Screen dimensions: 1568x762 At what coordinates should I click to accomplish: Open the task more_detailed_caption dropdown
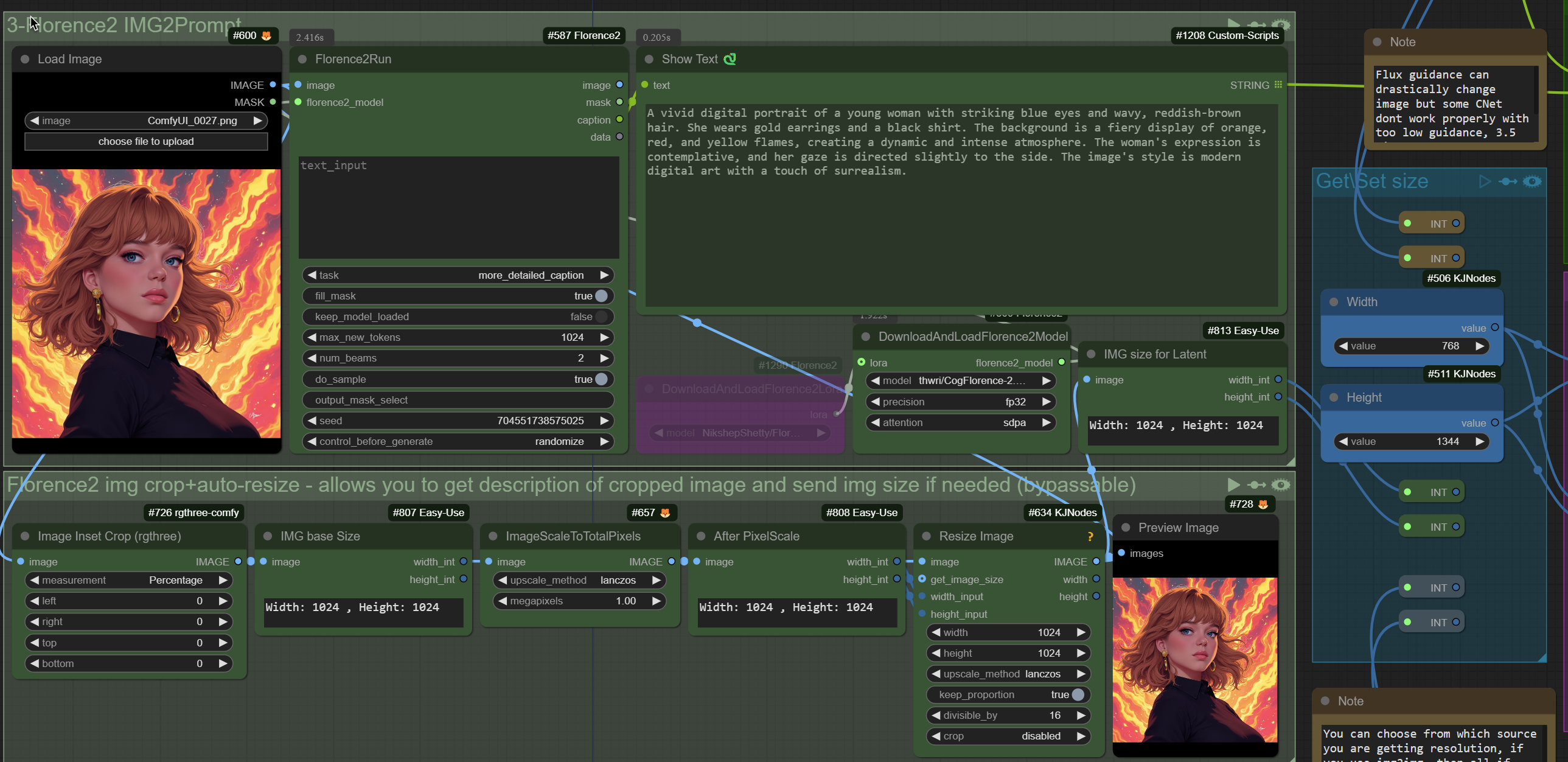[458, 275]
